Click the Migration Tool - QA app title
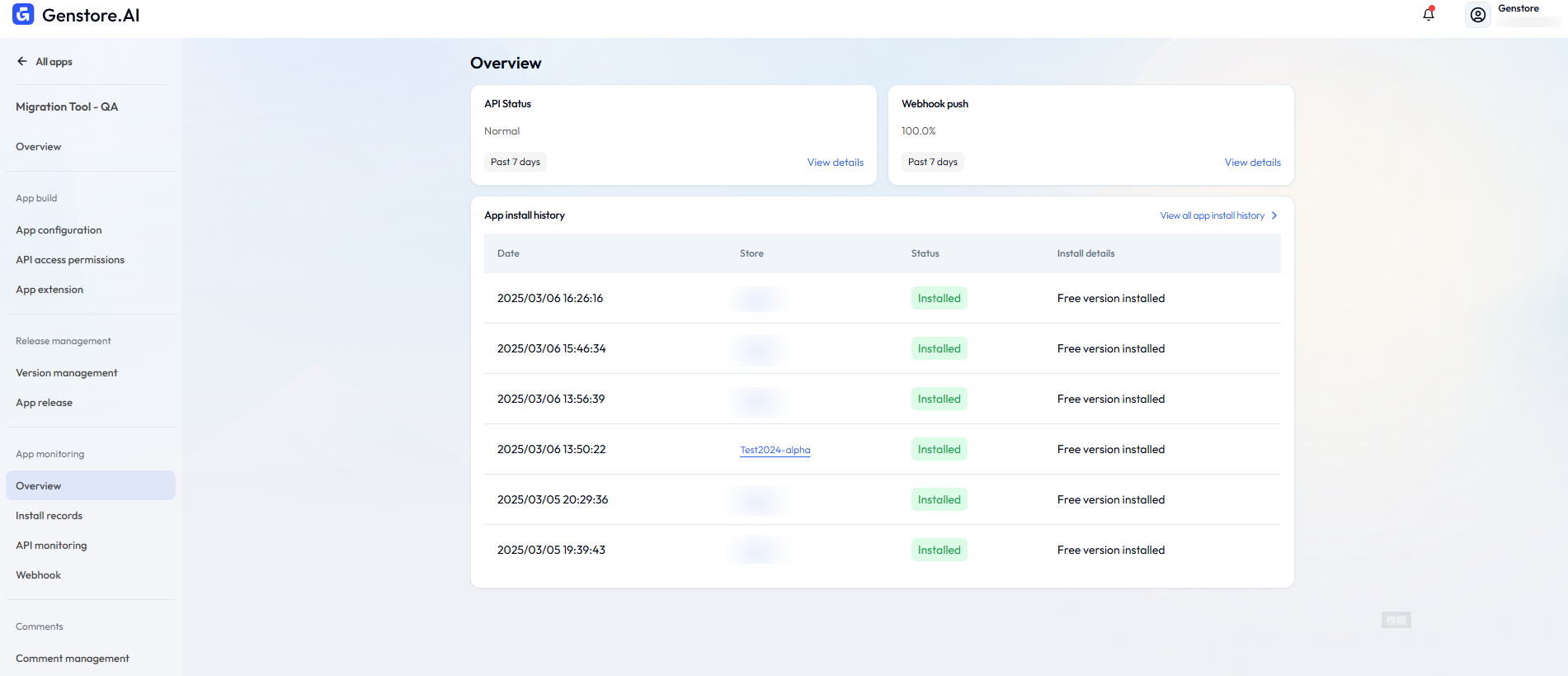The image size is (1568, 676). (67, 106)
